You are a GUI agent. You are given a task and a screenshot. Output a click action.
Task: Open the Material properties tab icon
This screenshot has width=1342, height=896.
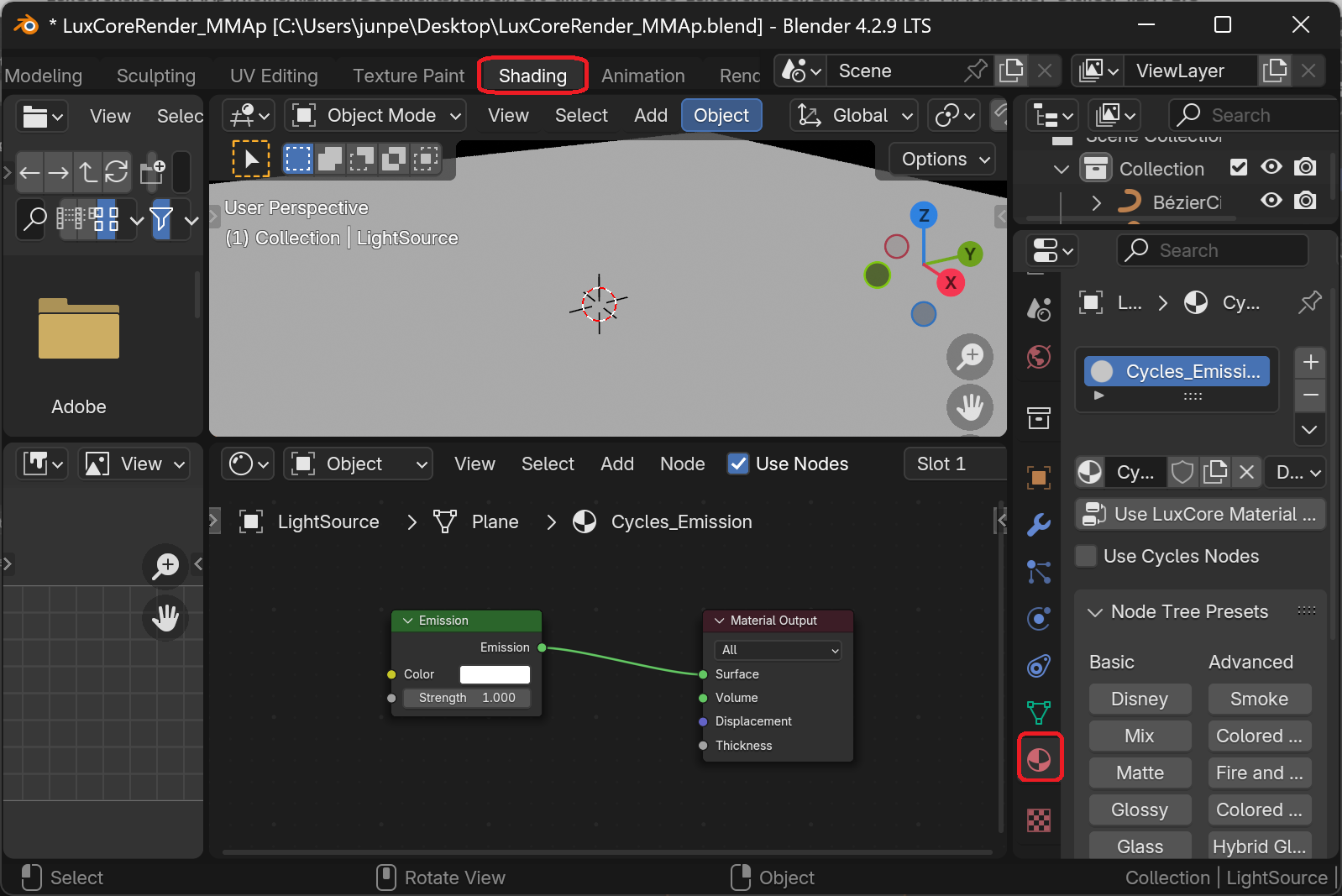pyautogui.click(x=1039, y=759)
